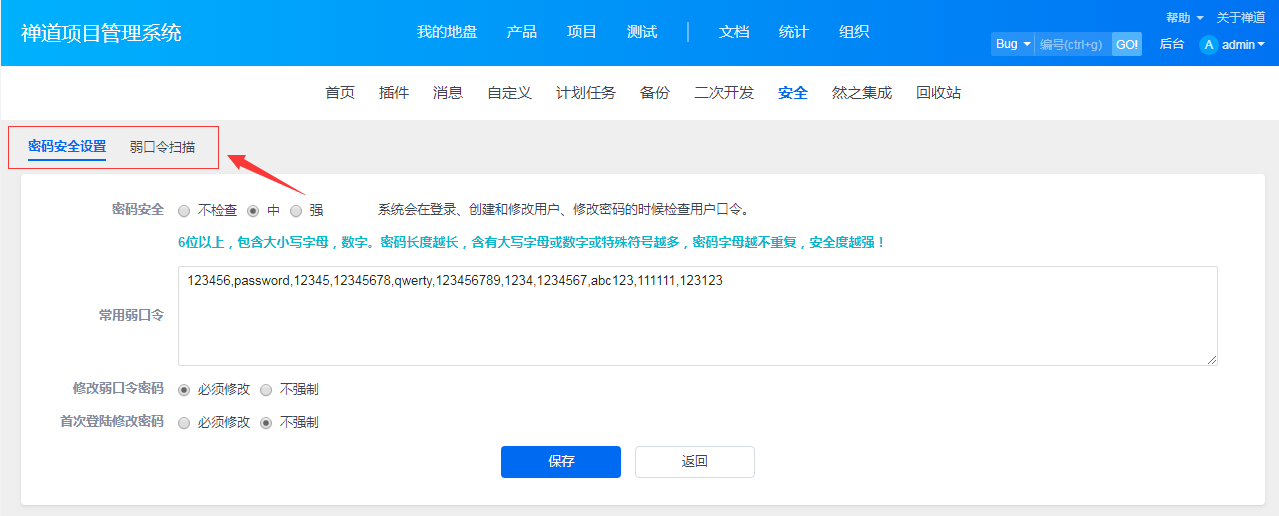This screenshot has width=1279, height=516.
Task: Click the 保存 button
Action: [561, 462]
